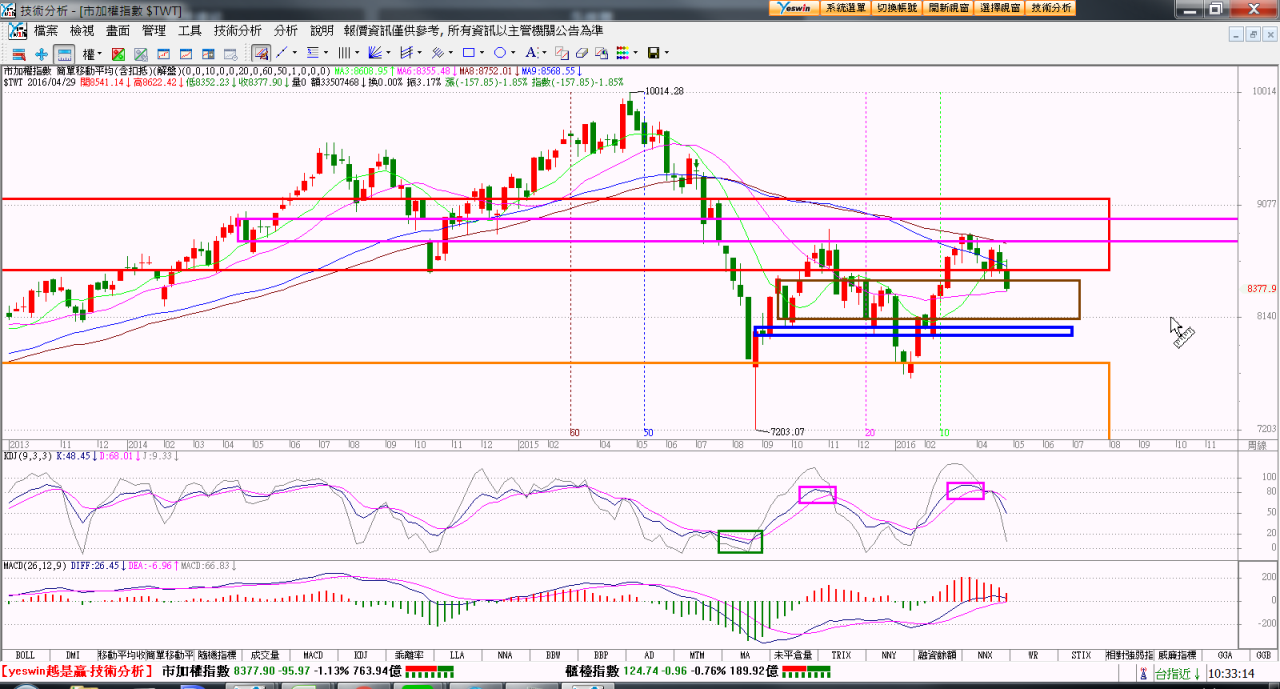Open the 權 dropdown in the toolbar
Image resolution: width=1280 pixels, height=689 pixels.
(93, 53)
